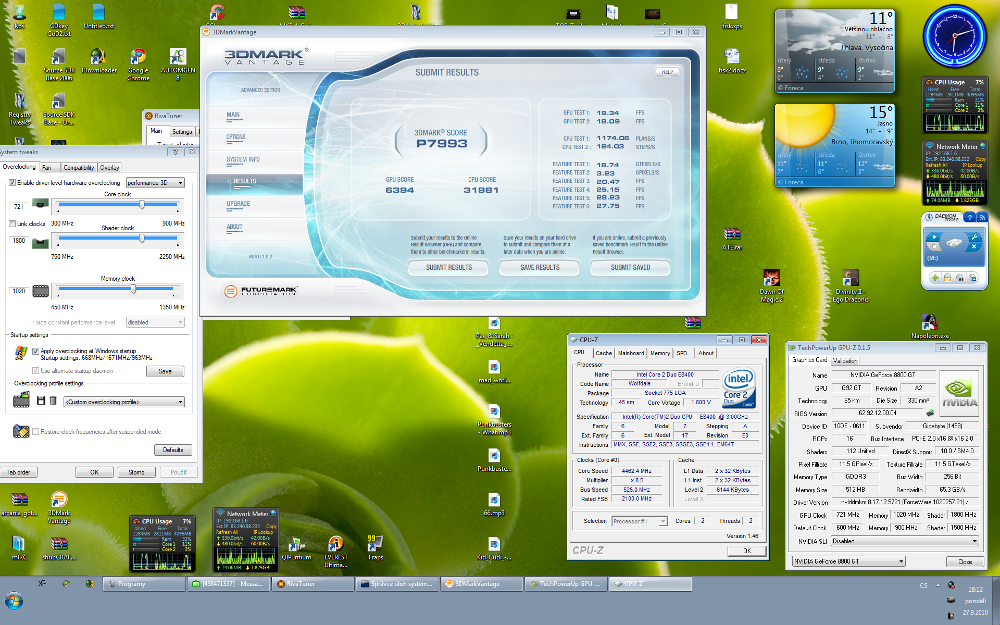The width and height of the screenshot is (1000, 625).
Task: Toggle Enable driver-level hardware overclocking checkbox
Action: coord(12,182)
